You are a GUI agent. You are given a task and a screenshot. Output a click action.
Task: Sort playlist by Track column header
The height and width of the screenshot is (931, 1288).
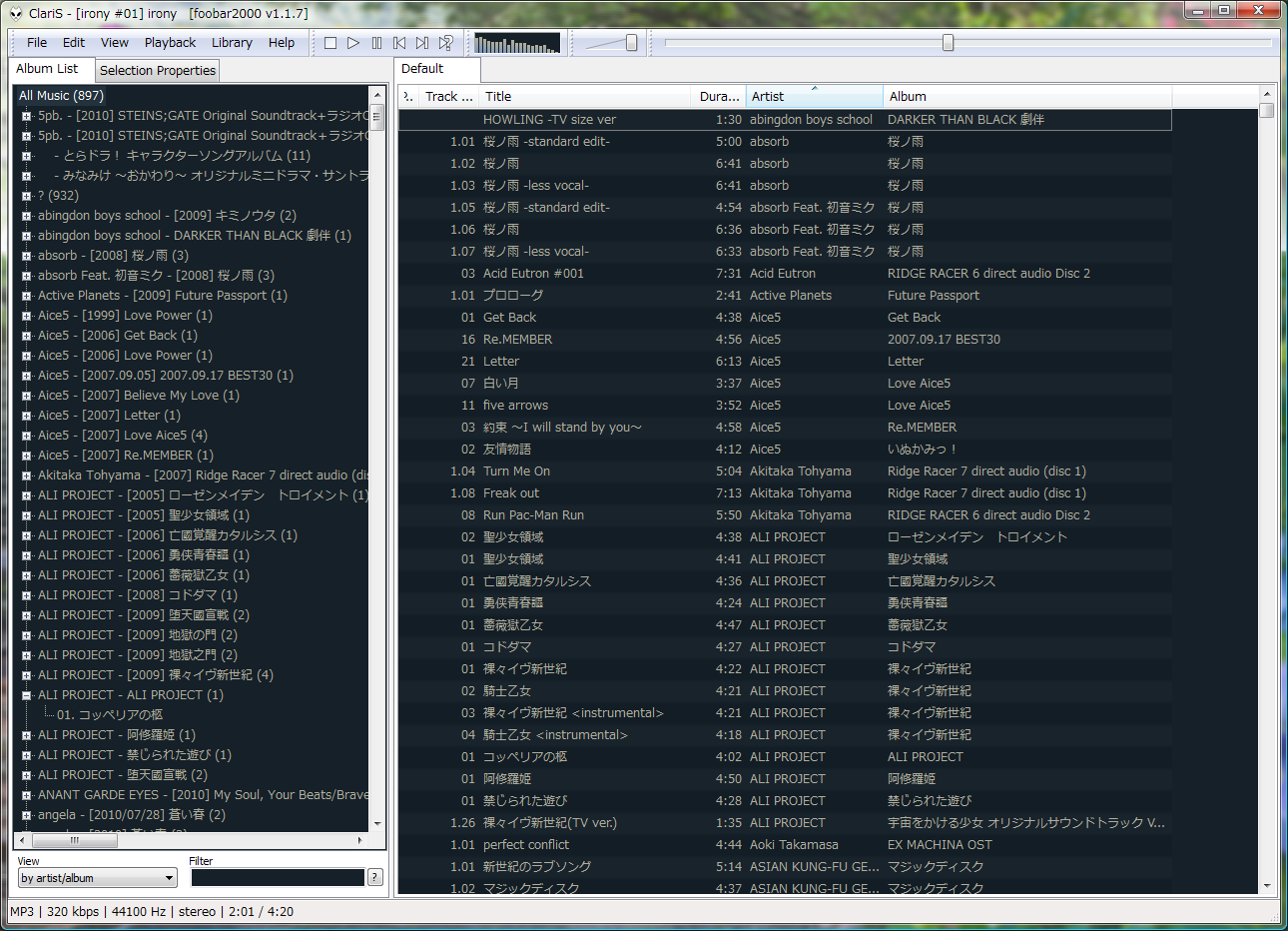(448, 97)
